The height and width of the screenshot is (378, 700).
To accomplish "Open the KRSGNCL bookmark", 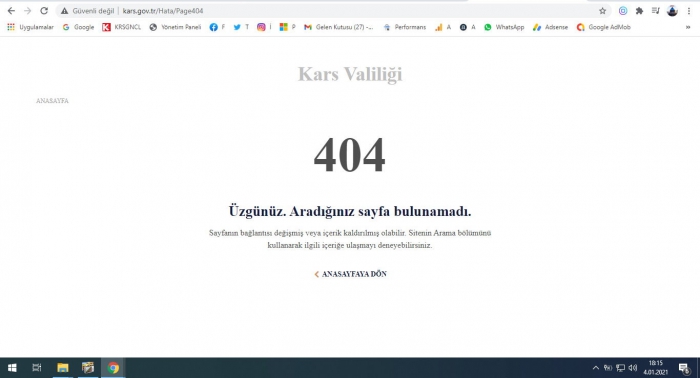I will pyautogui.click(x=121, y=27).
